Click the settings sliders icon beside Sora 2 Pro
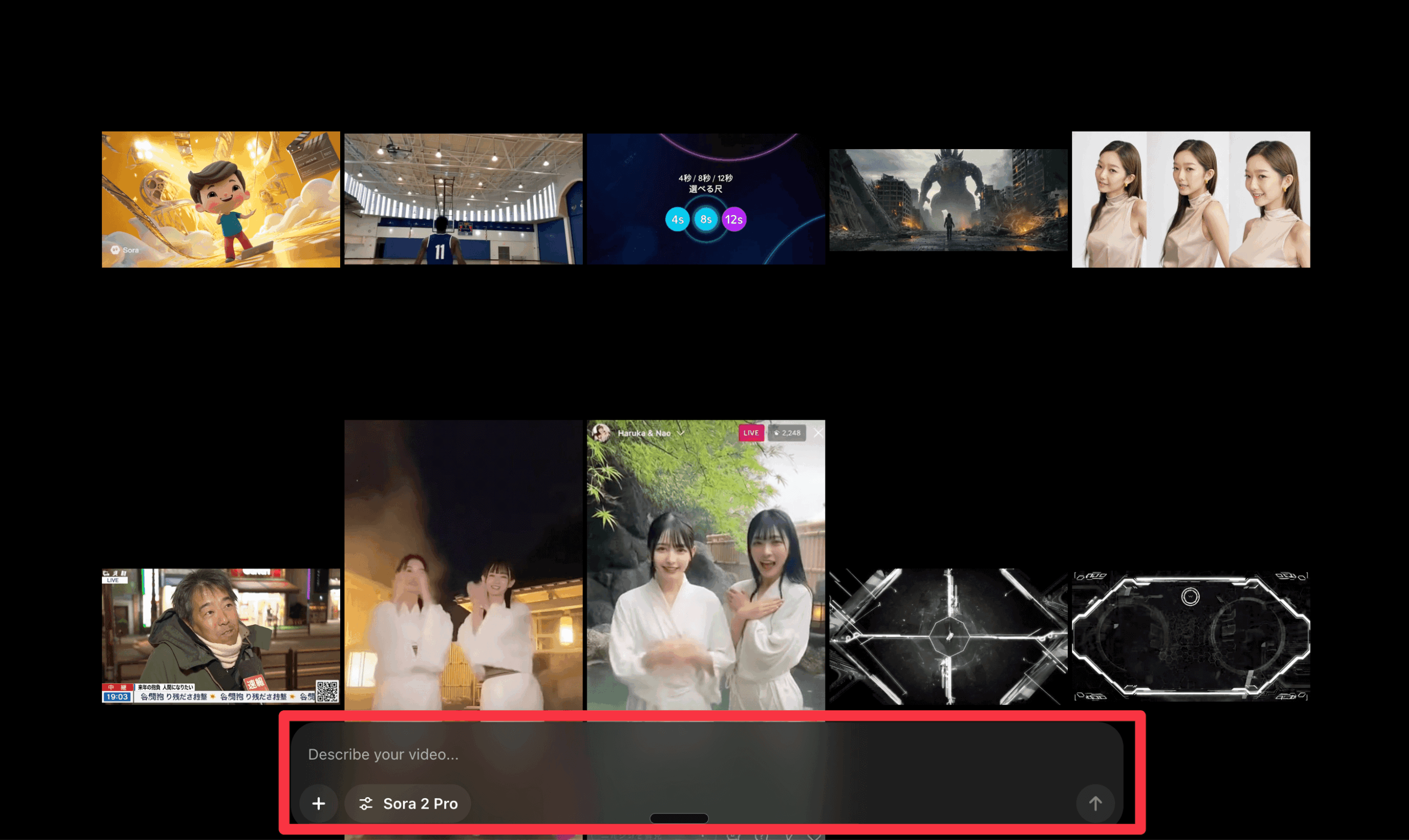 point(366,803)
